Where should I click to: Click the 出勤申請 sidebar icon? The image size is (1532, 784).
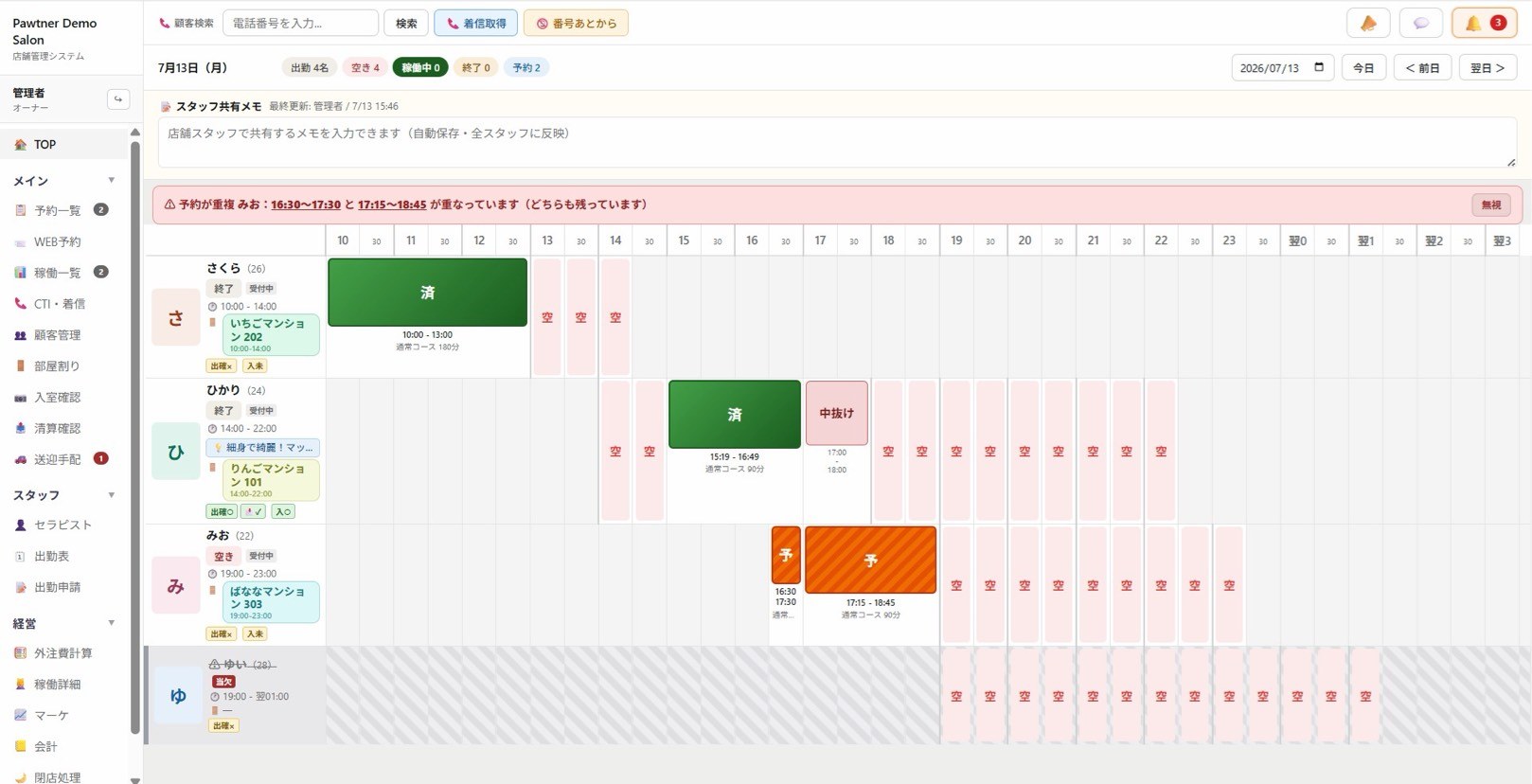pyautogui.click(x=20, y=587)
